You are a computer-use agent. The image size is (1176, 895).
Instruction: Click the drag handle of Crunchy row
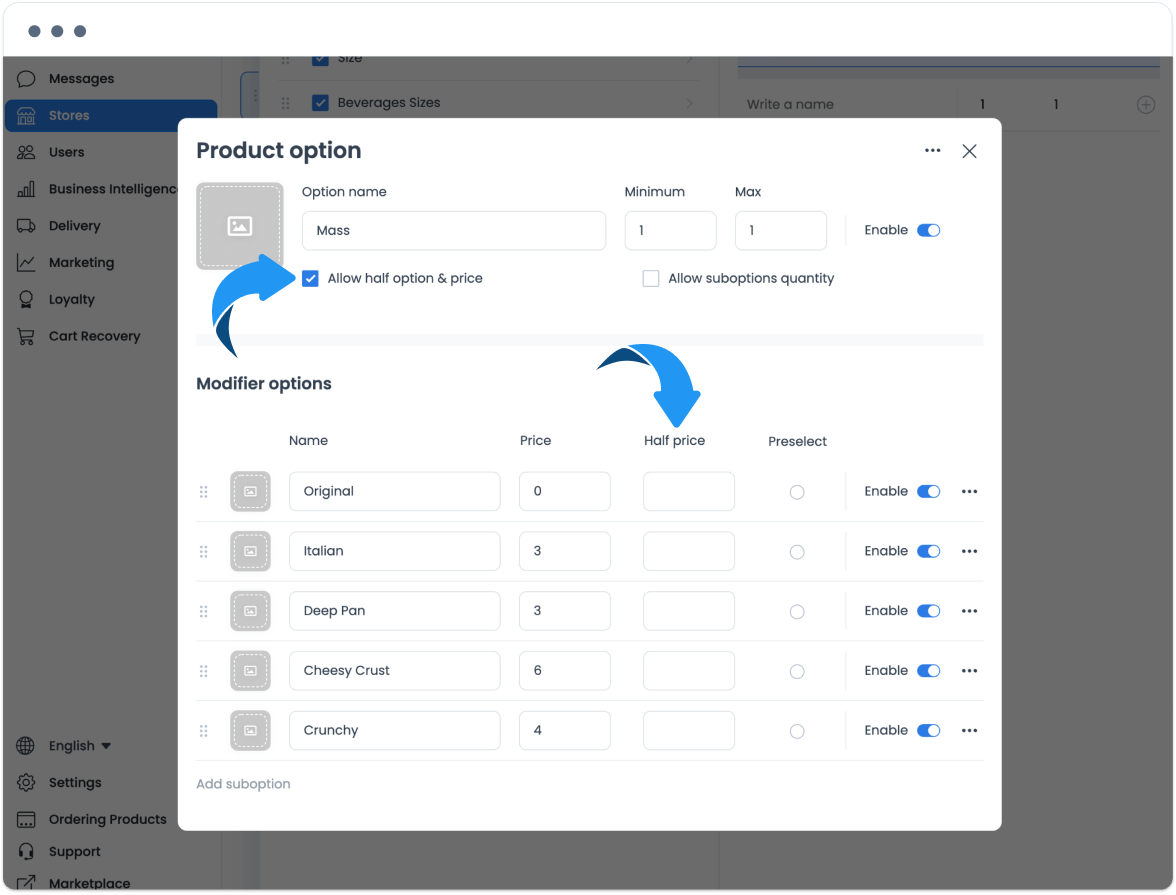pyautogui.click(x=204, y=731)
